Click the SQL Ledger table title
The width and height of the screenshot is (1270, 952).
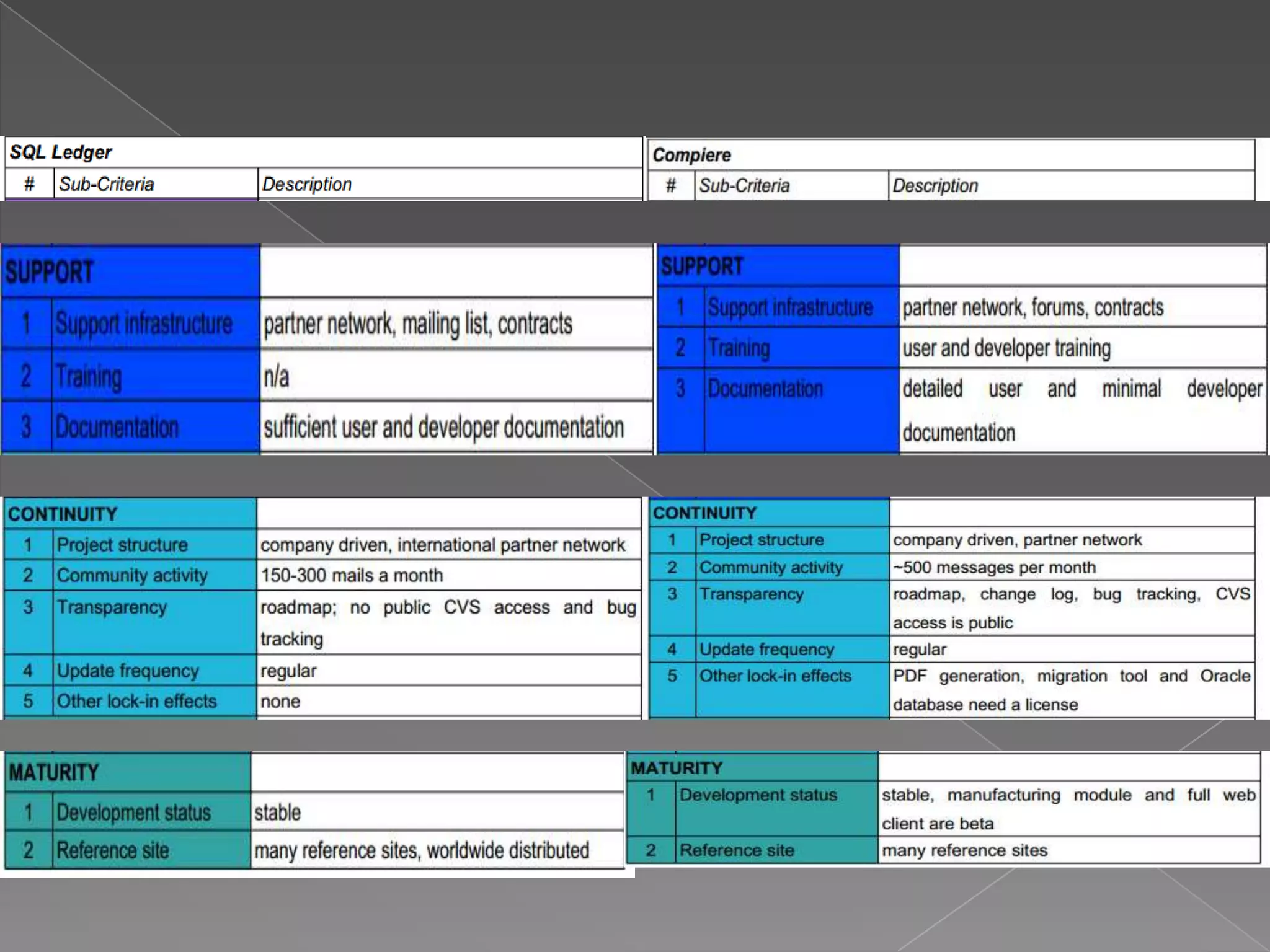tap(61, 152)
